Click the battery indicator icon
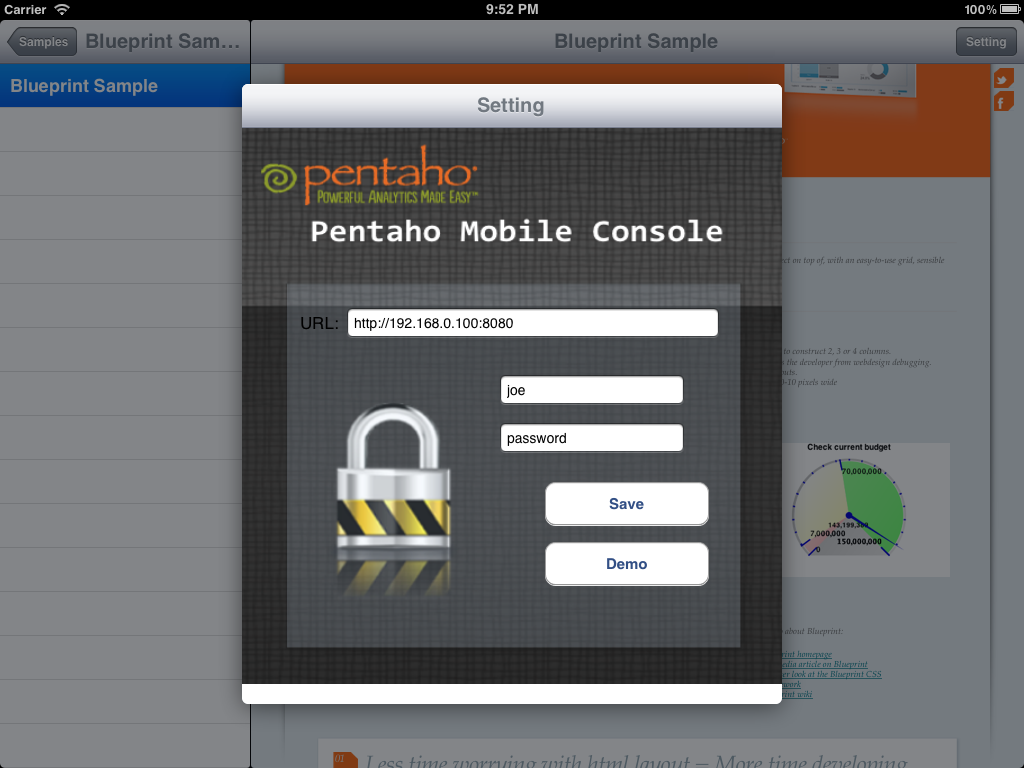Viewport: 1024px width, 768px height. click(x=1010, y=9)
